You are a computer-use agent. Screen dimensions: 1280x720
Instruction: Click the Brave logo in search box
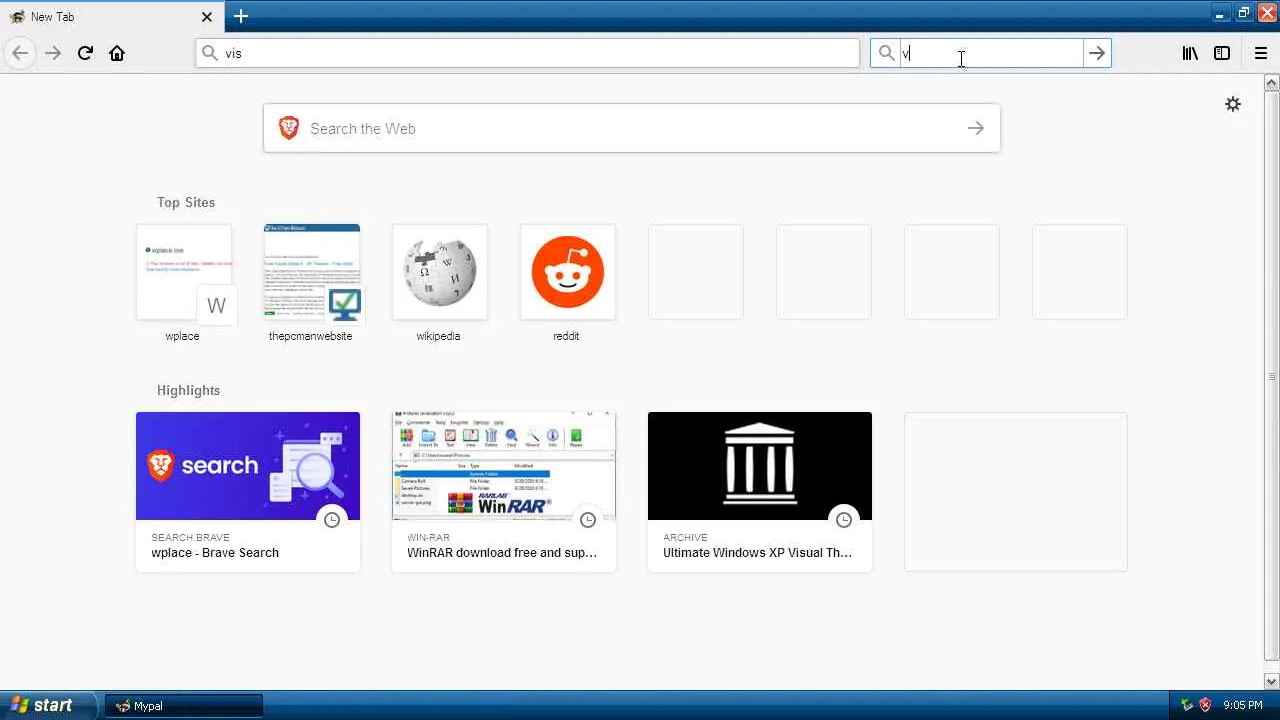click(289, 128)
